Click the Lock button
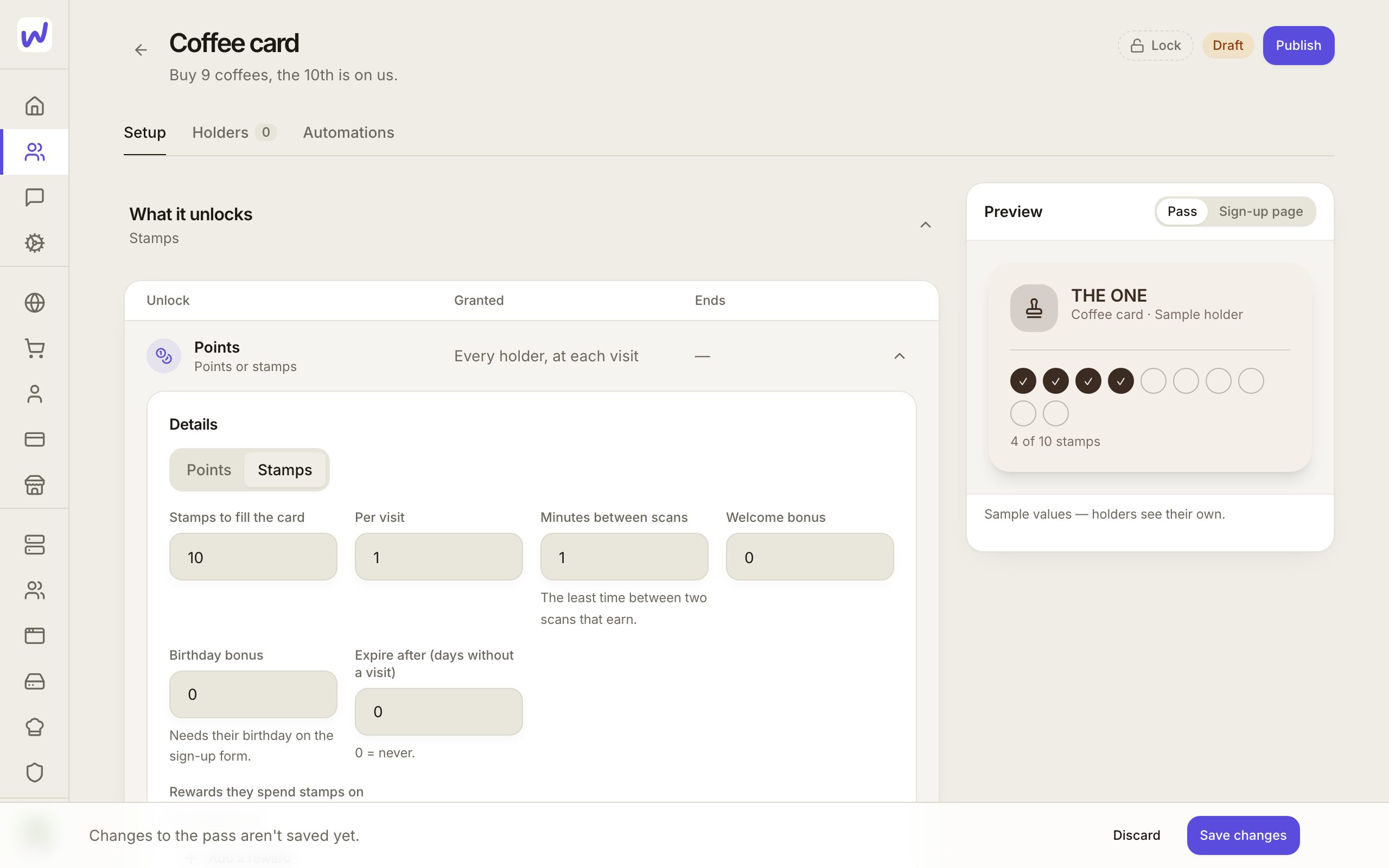 tap(1155, 46)
